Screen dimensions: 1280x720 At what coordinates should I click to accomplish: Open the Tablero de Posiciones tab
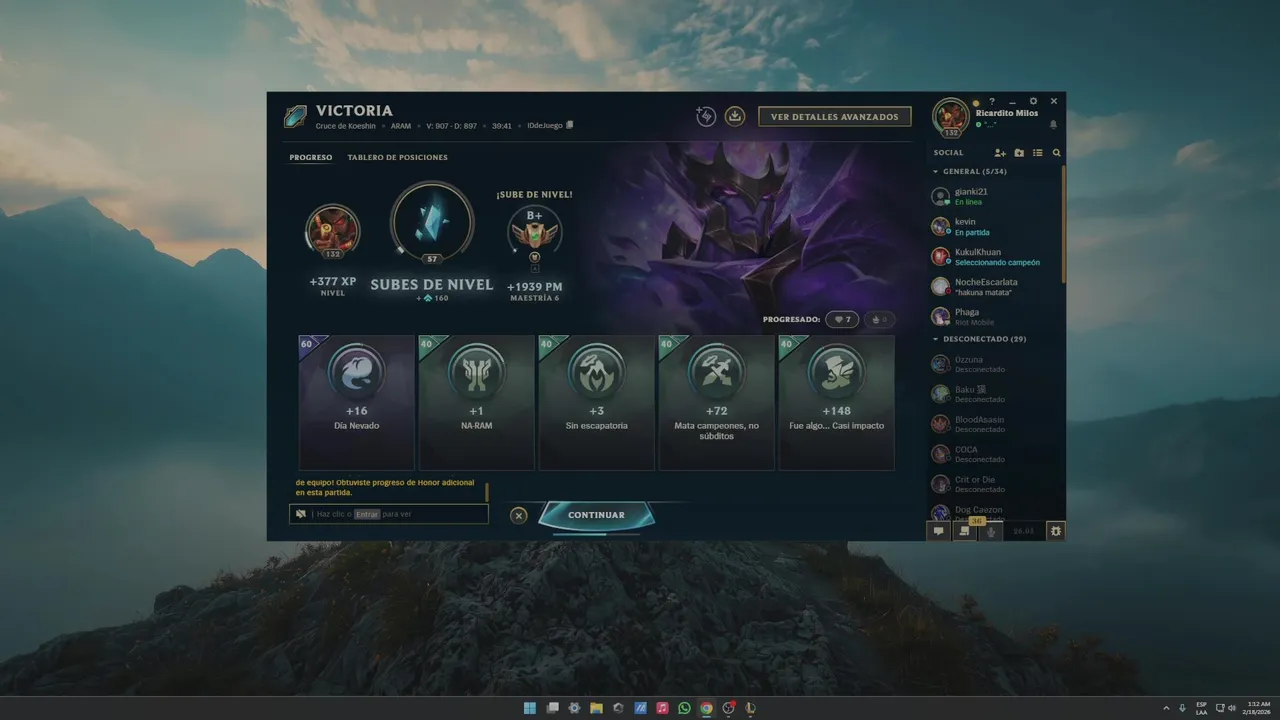coord(398,157)
